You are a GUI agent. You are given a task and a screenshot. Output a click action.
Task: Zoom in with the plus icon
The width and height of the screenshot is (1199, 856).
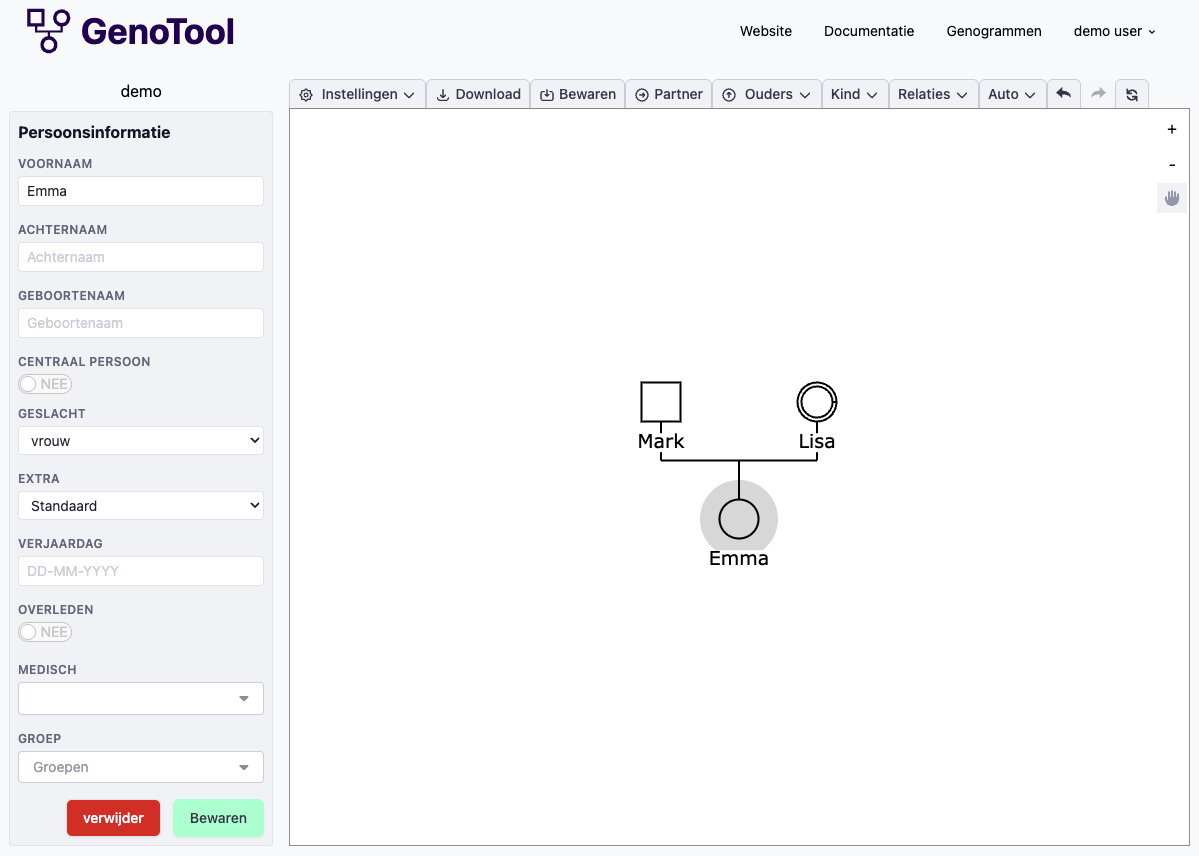[x=1171, y=129]
